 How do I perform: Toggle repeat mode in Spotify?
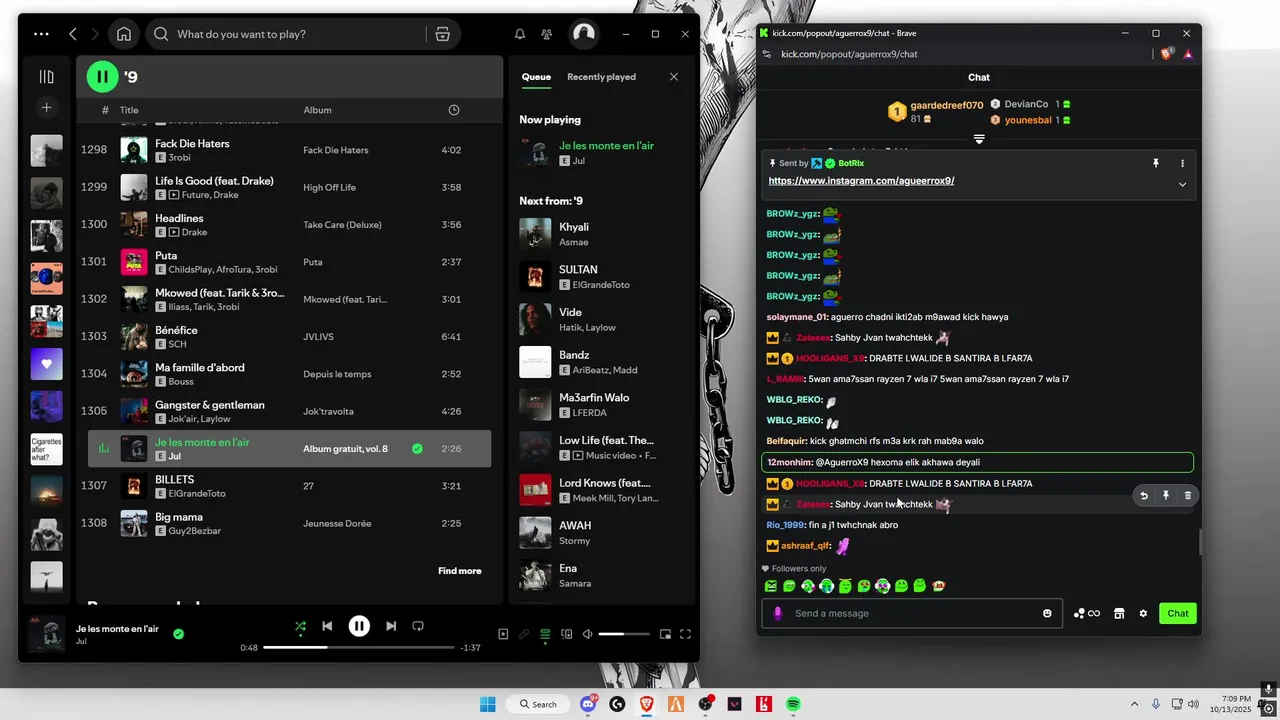418,626
